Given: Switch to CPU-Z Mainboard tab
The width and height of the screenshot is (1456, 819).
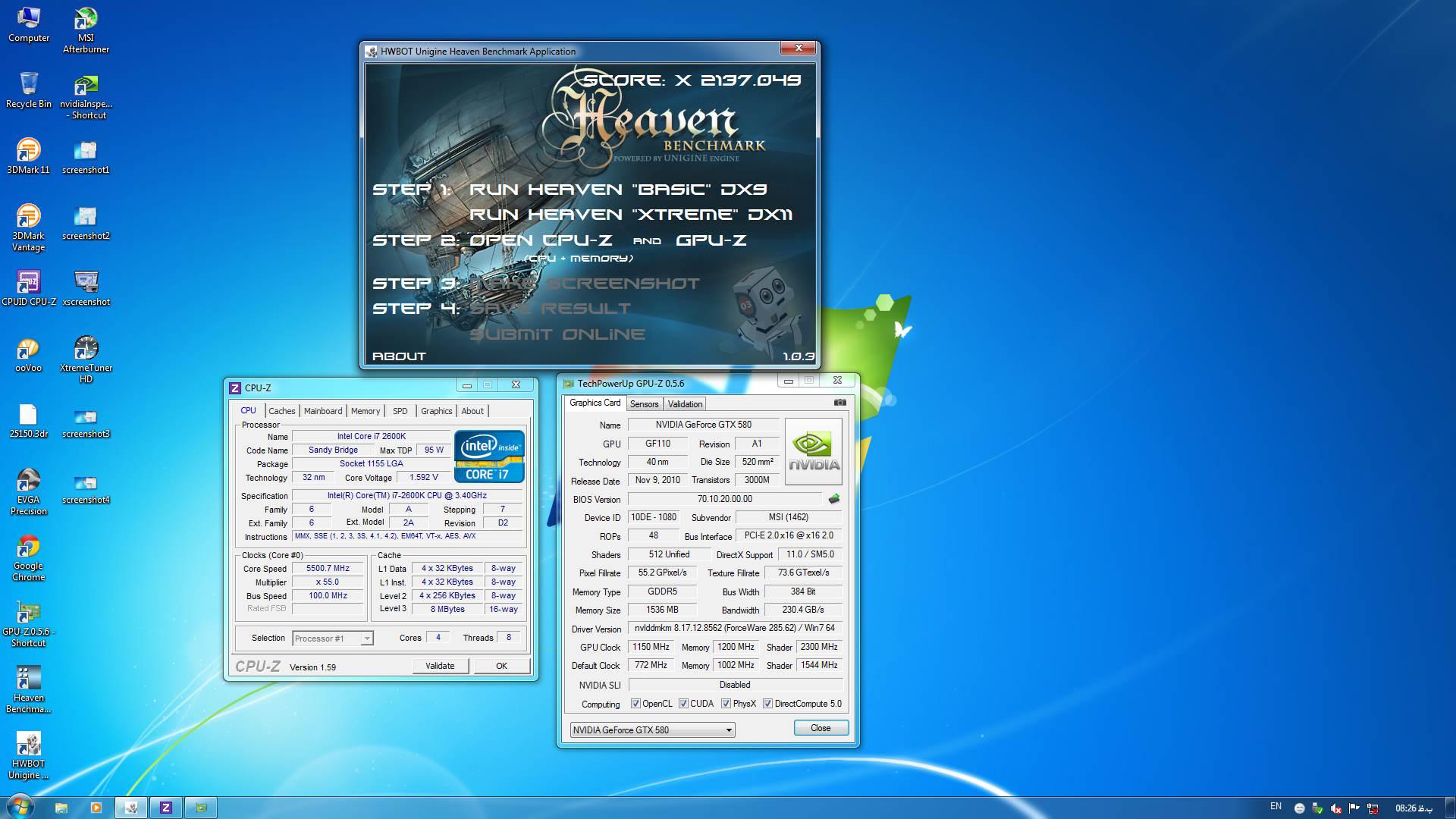Looking at the screenshot, I should click(323, 411).
